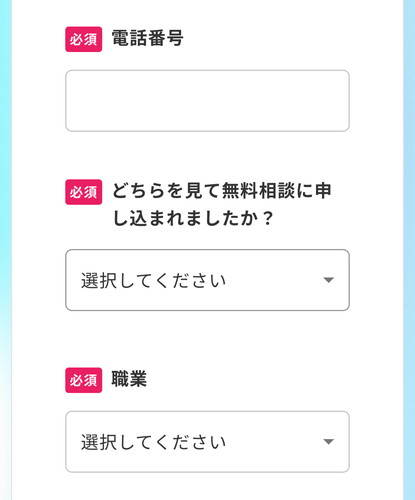Select the 電話番号 field label
Screen dimensions: 415x500
[147, 38]
